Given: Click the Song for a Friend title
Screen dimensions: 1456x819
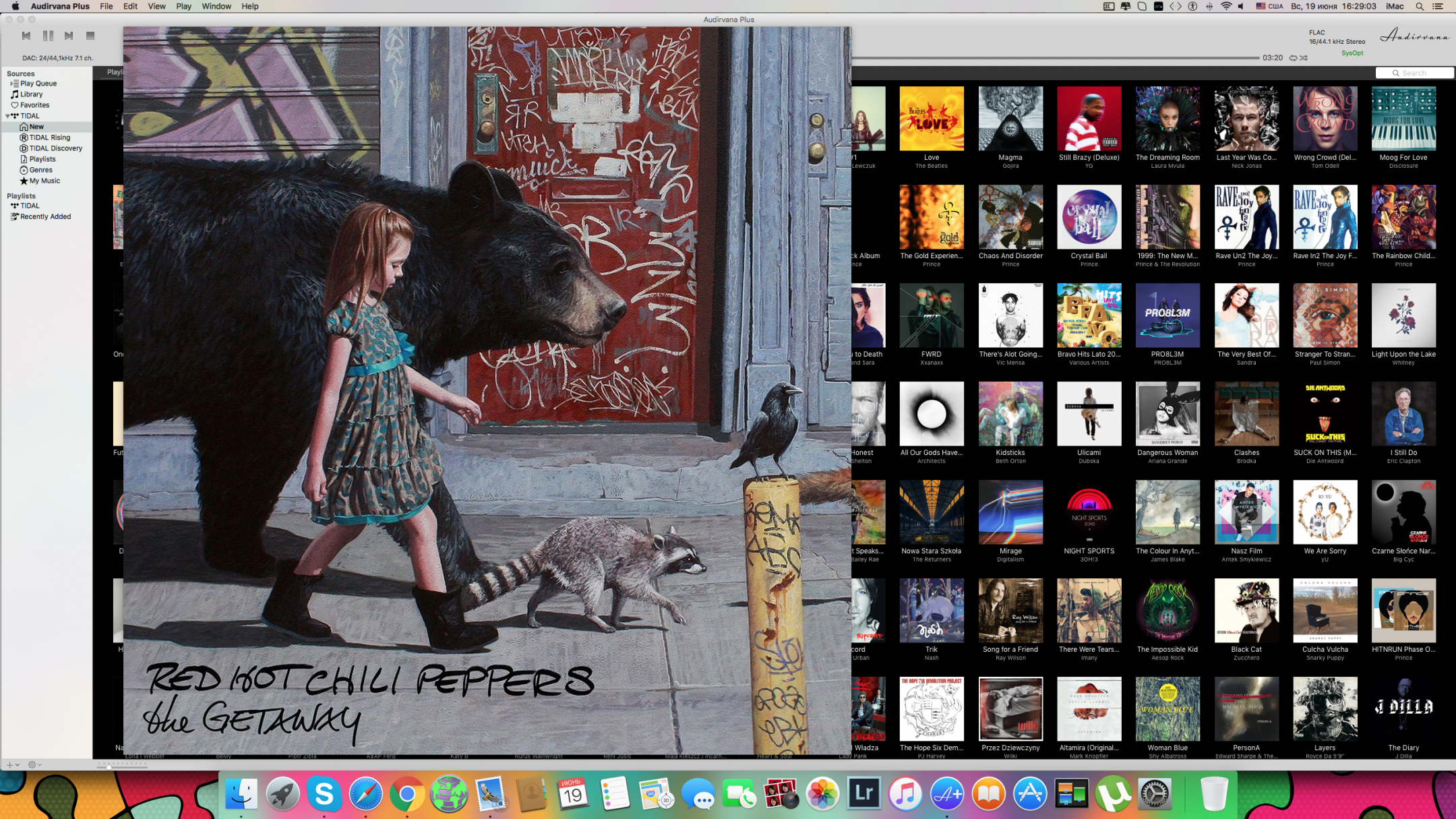Looking at the screenshot, I should tap(1010, 650).
